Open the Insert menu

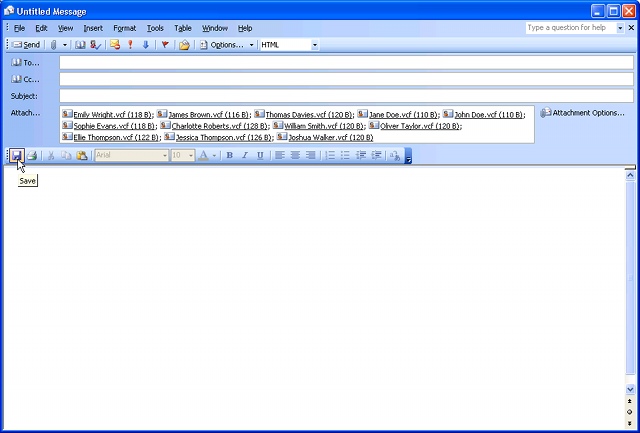coord(93,28)
